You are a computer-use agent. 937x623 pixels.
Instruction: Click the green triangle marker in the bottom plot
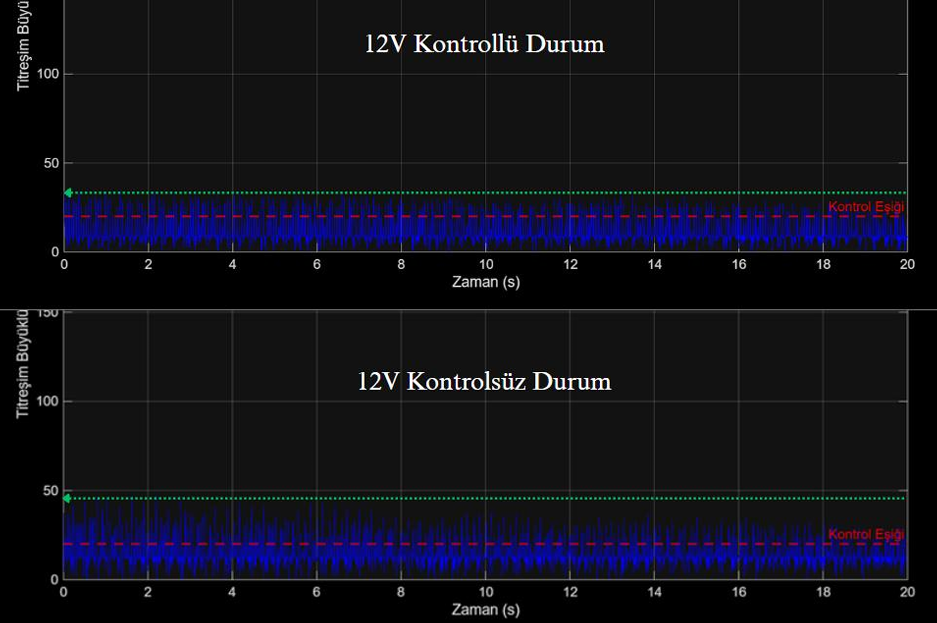[68, 498]
